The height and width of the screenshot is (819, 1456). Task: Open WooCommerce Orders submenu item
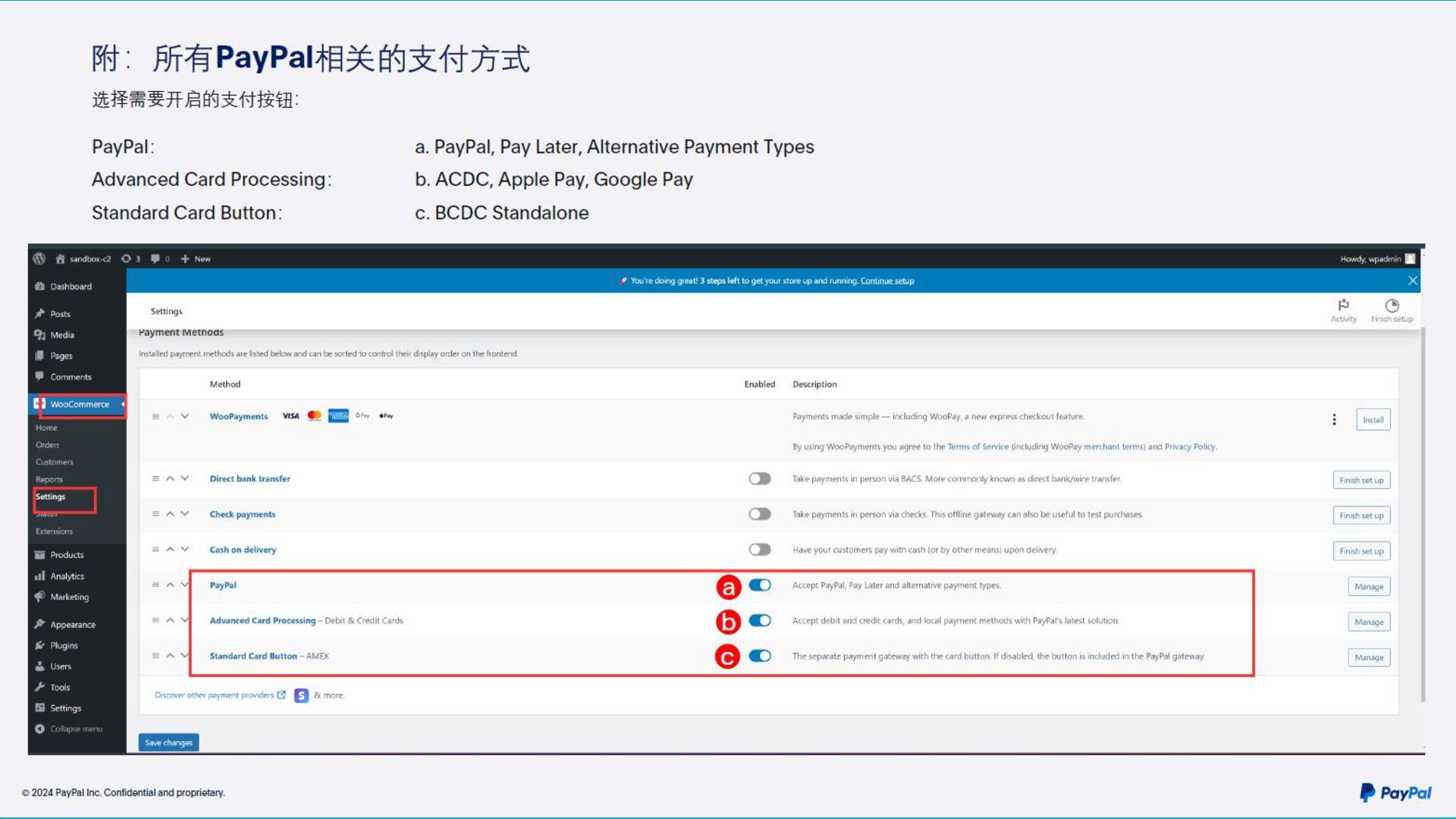tap(47, 445)
